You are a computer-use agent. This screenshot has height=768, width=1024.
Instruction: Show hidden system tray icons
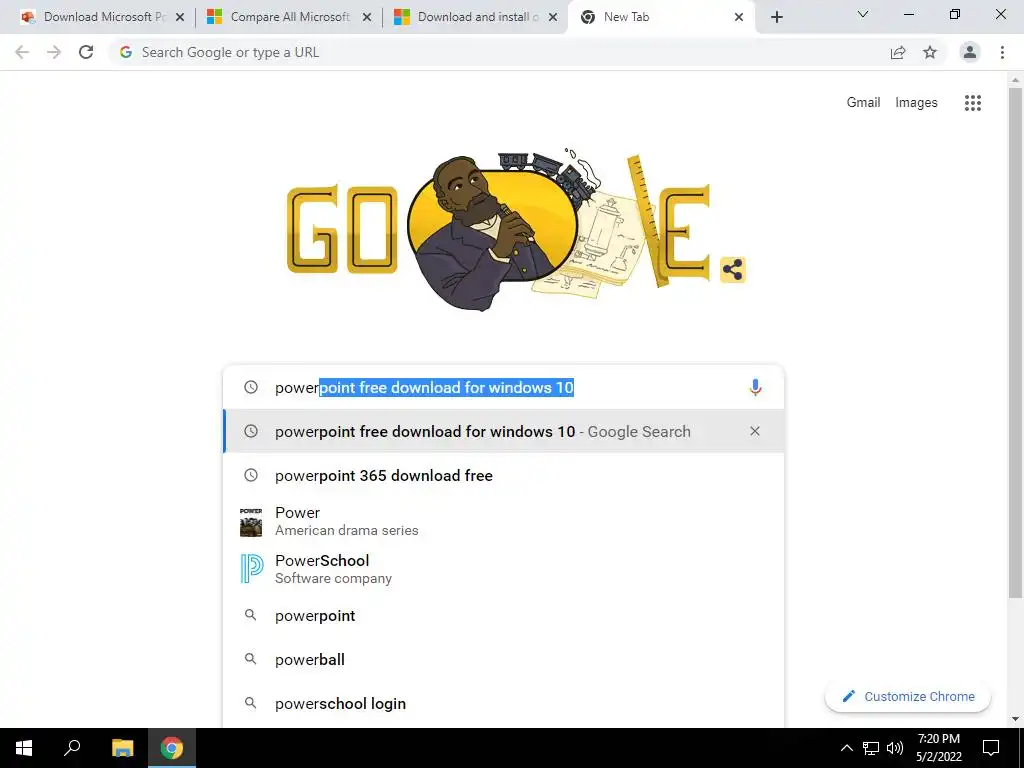pos(846,748)
